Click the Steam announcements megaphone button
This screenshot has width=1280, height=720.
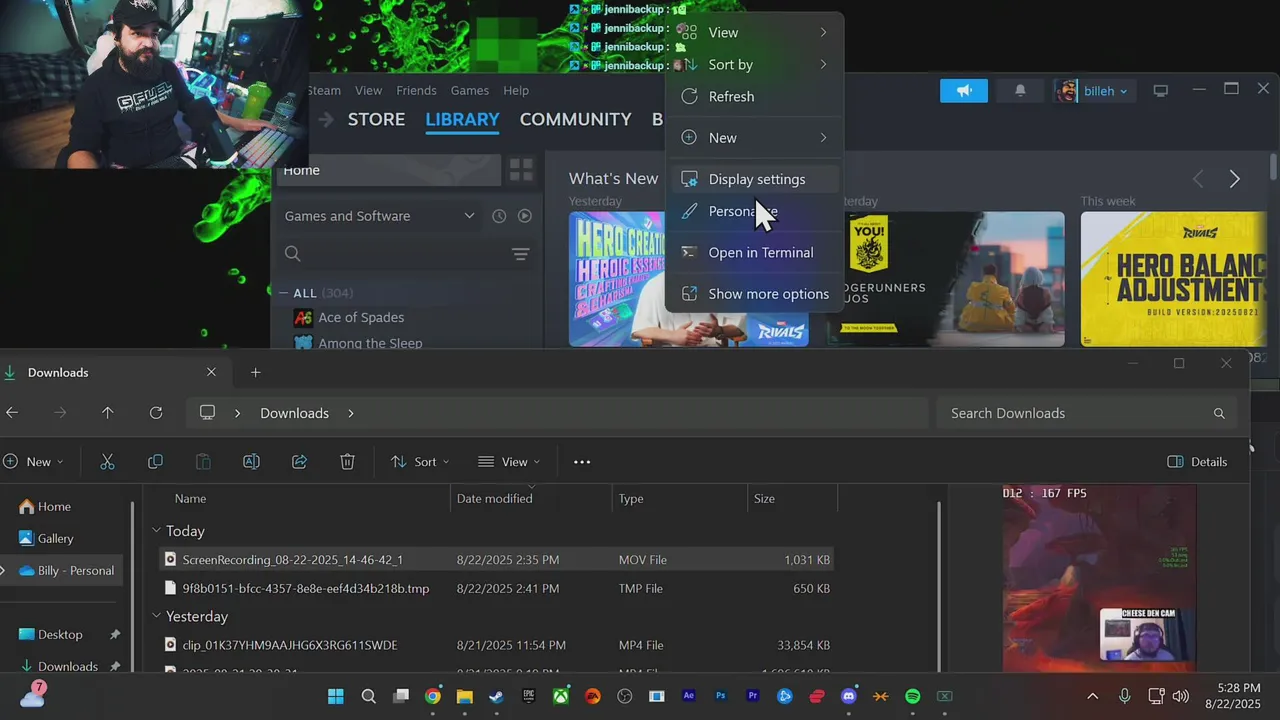tap(964, 91)
